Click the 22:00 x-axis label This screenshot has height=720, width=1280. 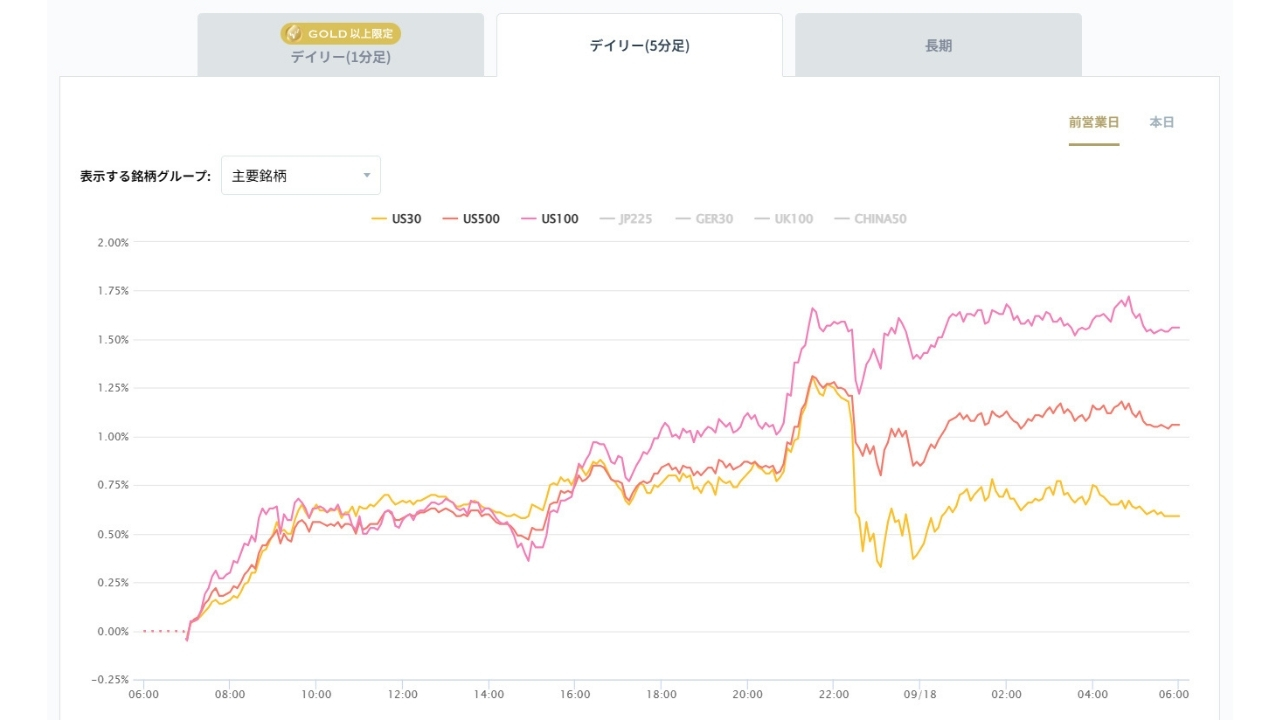tap(833, 694)
